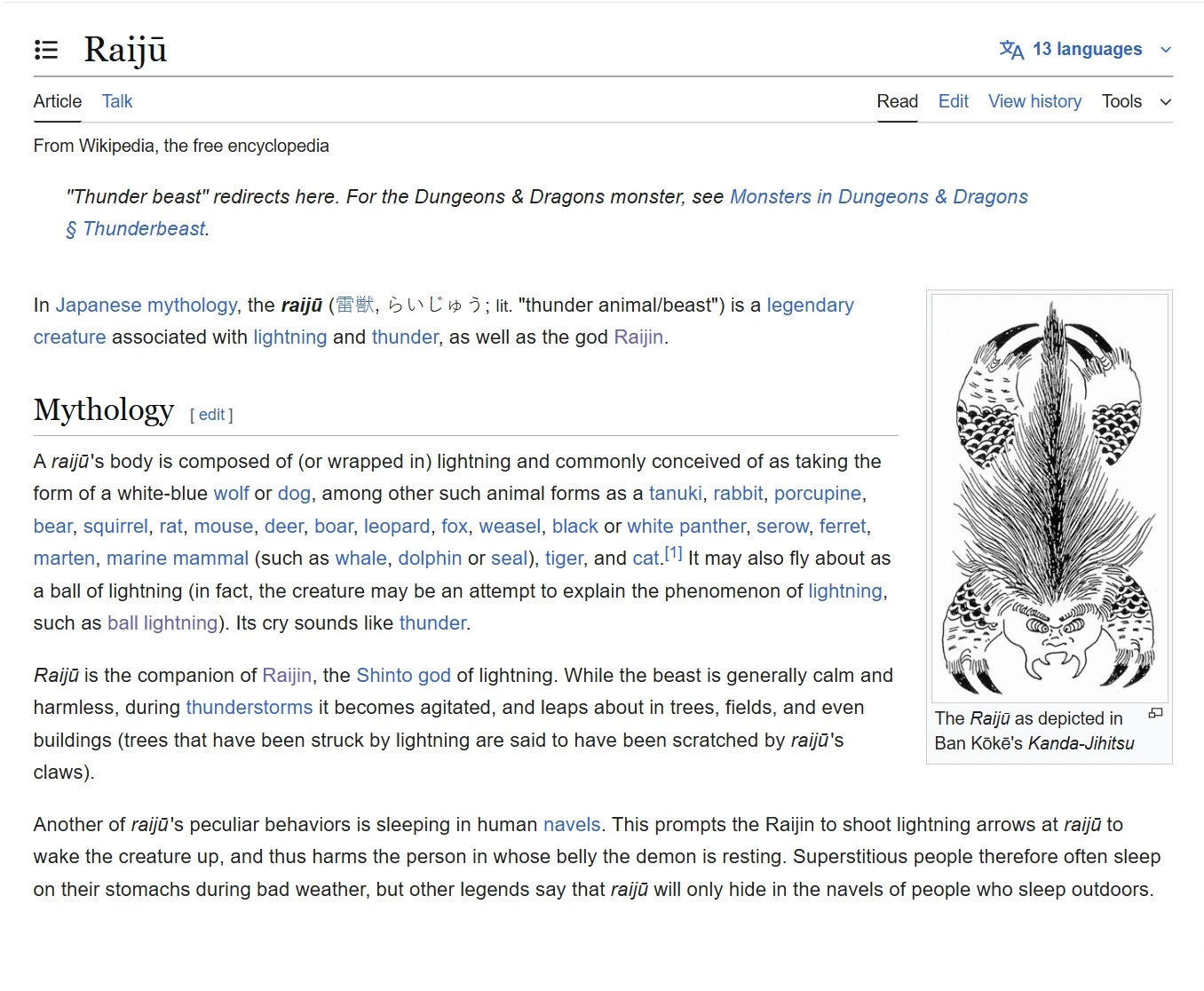This screenshot has height=991, width=1204.
Task: Select the Read tab
Action: (x=898, y=101)
